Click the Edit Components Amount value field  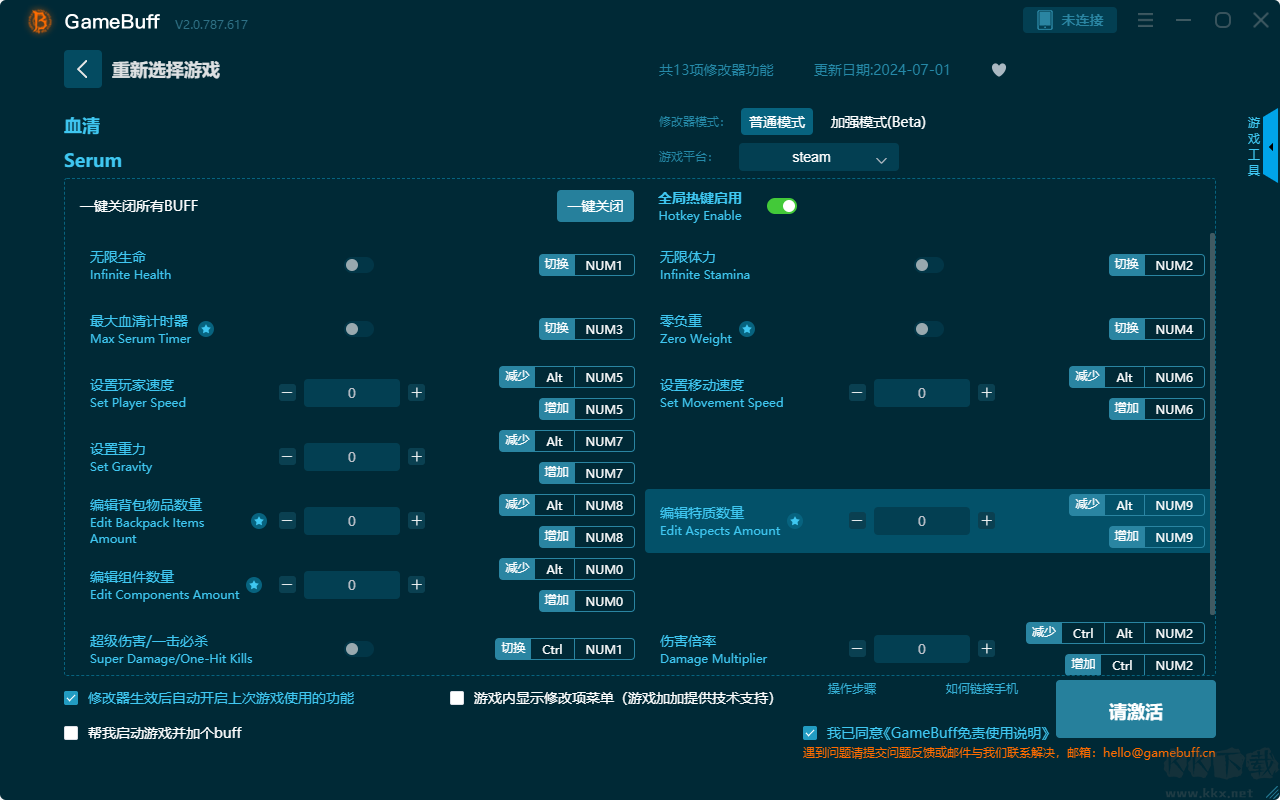352,585
